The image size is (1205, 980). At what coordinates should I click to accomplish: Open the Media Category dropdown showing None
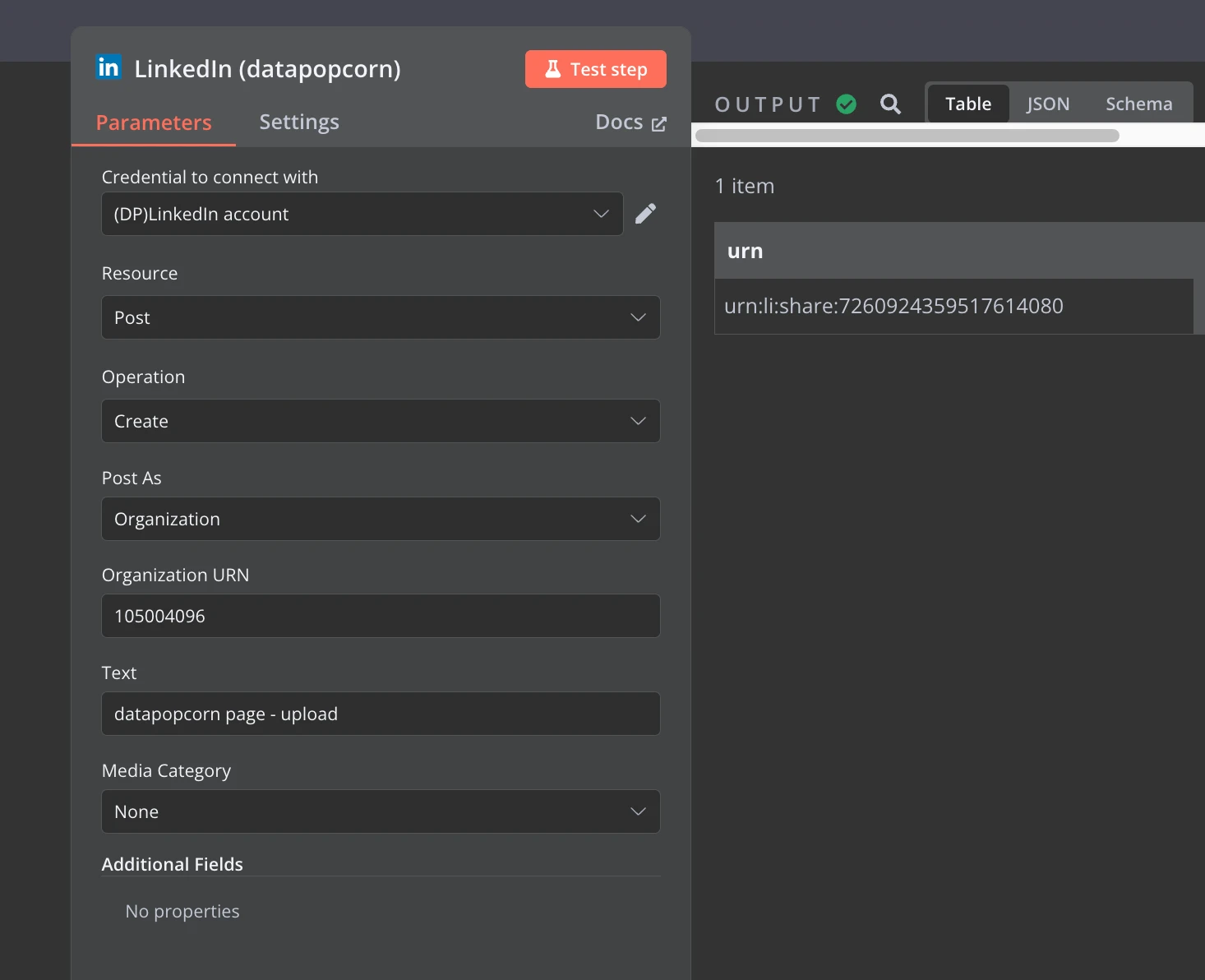[381, 811]
